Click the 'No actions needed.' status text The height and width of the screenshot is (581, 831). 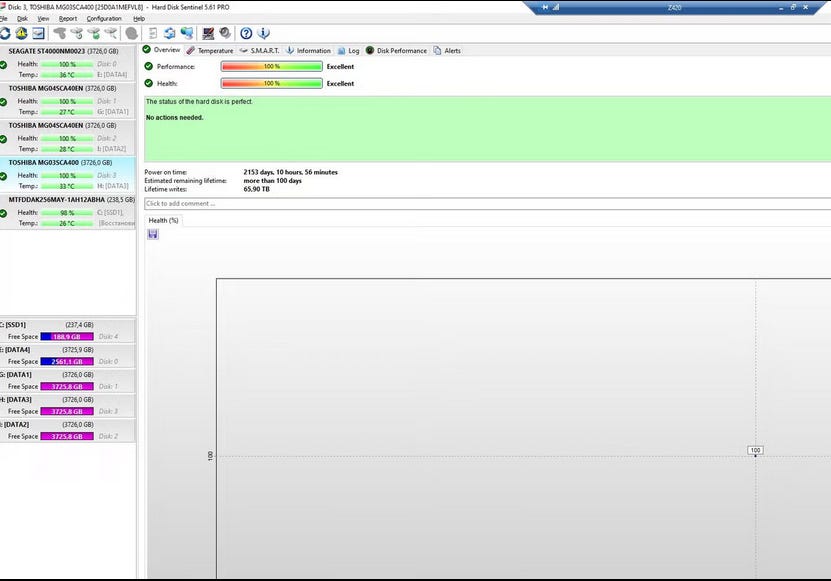click(x=174, y=118)
